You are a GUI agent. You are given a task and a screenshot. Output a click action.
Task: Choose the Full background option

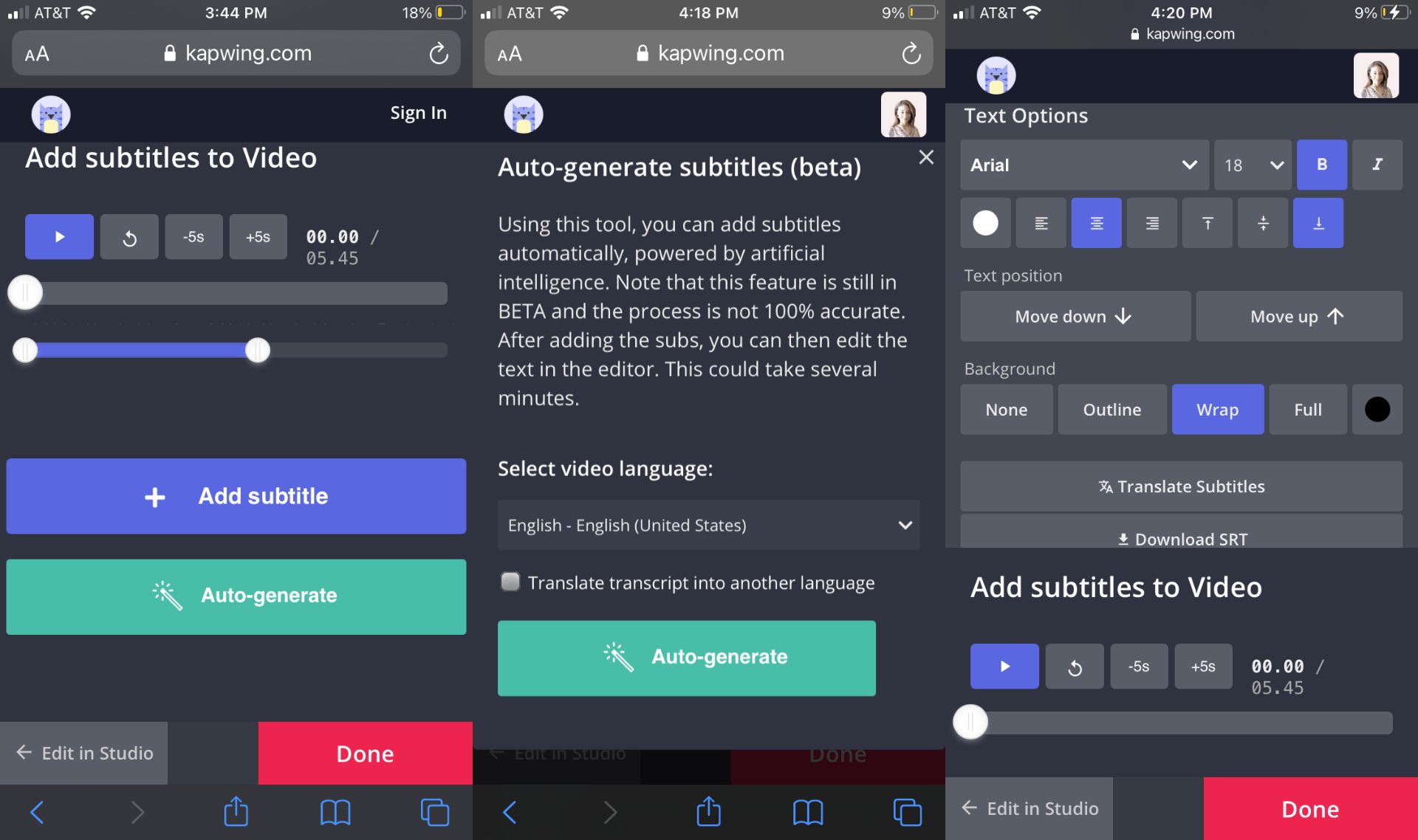tap(1307, 410)
